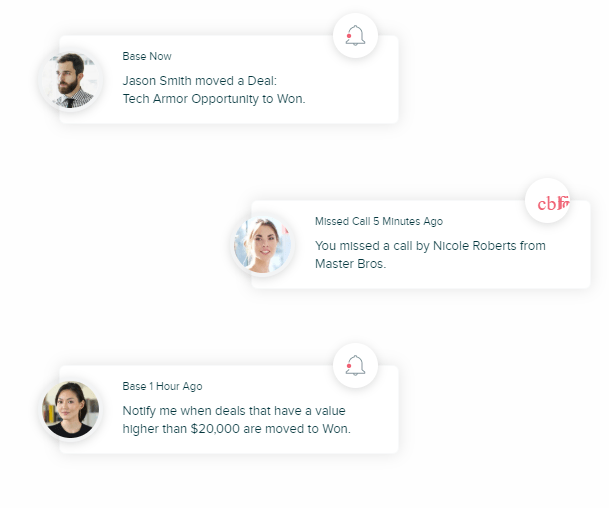The height and width of the screenshot is (508, 609).
Task: Click the bell icon on the Base Now notification
Action: tap(355, 36)
